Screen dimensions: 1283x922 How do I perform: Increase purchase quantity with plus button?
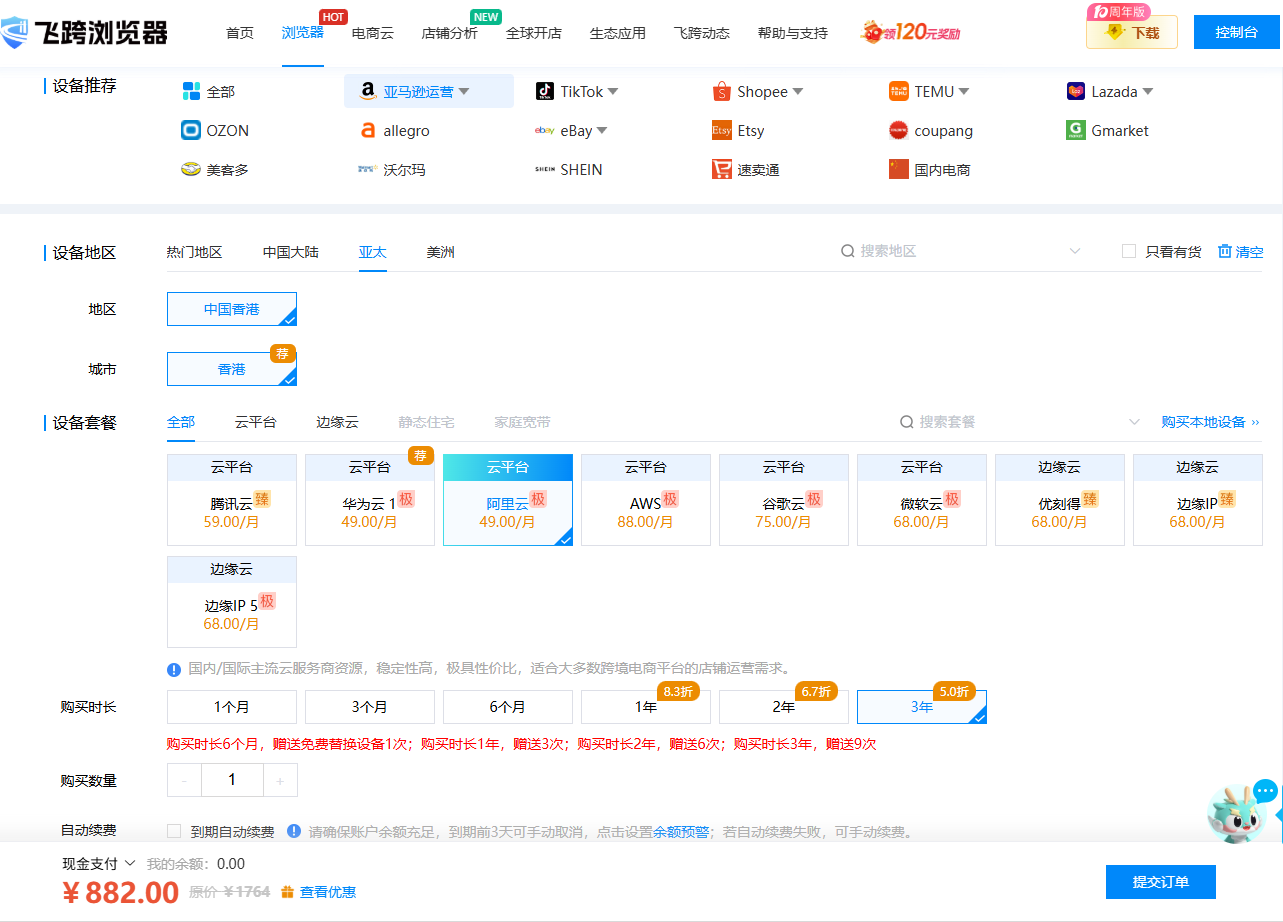point(280,781)
